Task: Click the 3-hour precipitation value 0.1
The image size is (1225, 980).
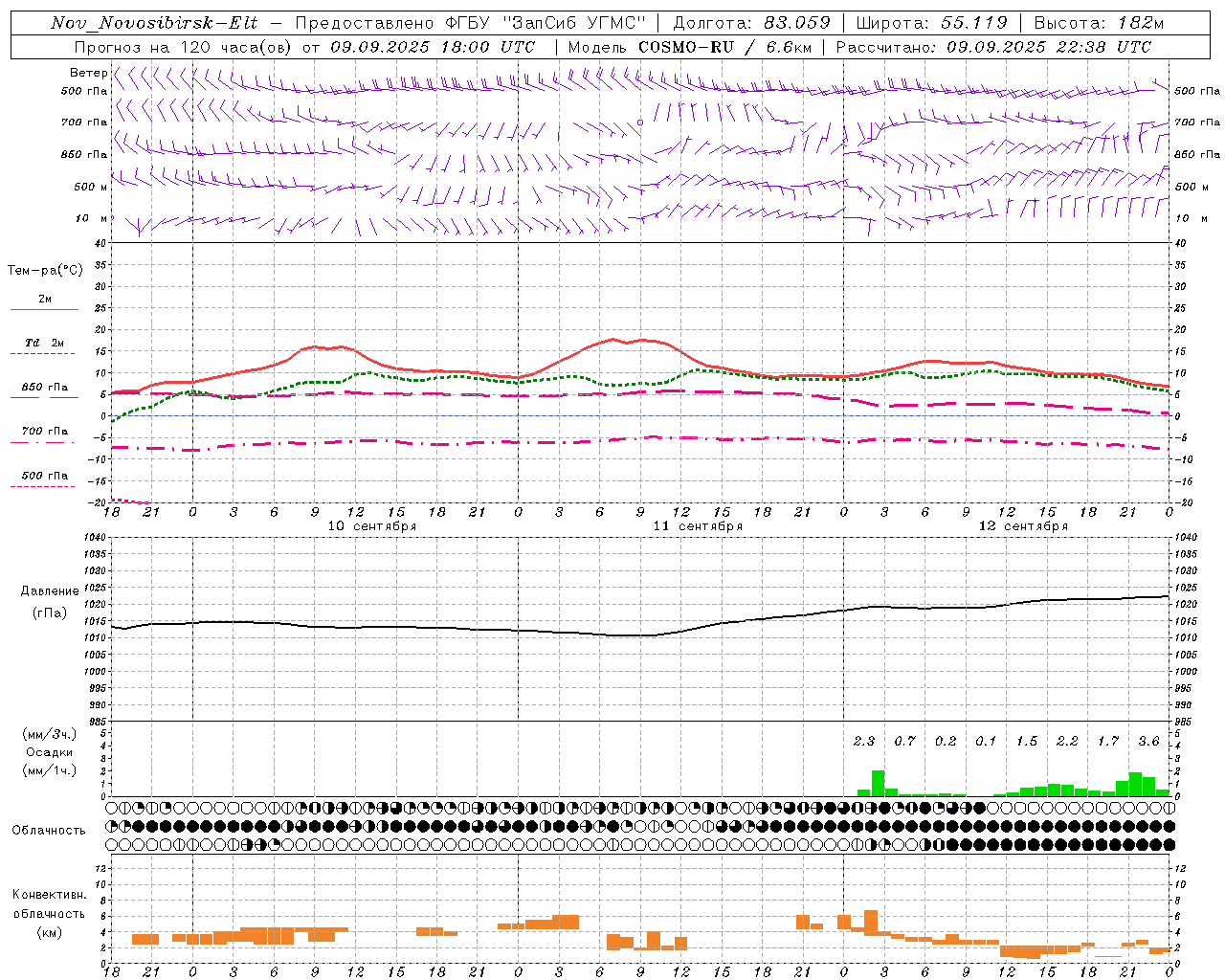Action: [986, 741]
